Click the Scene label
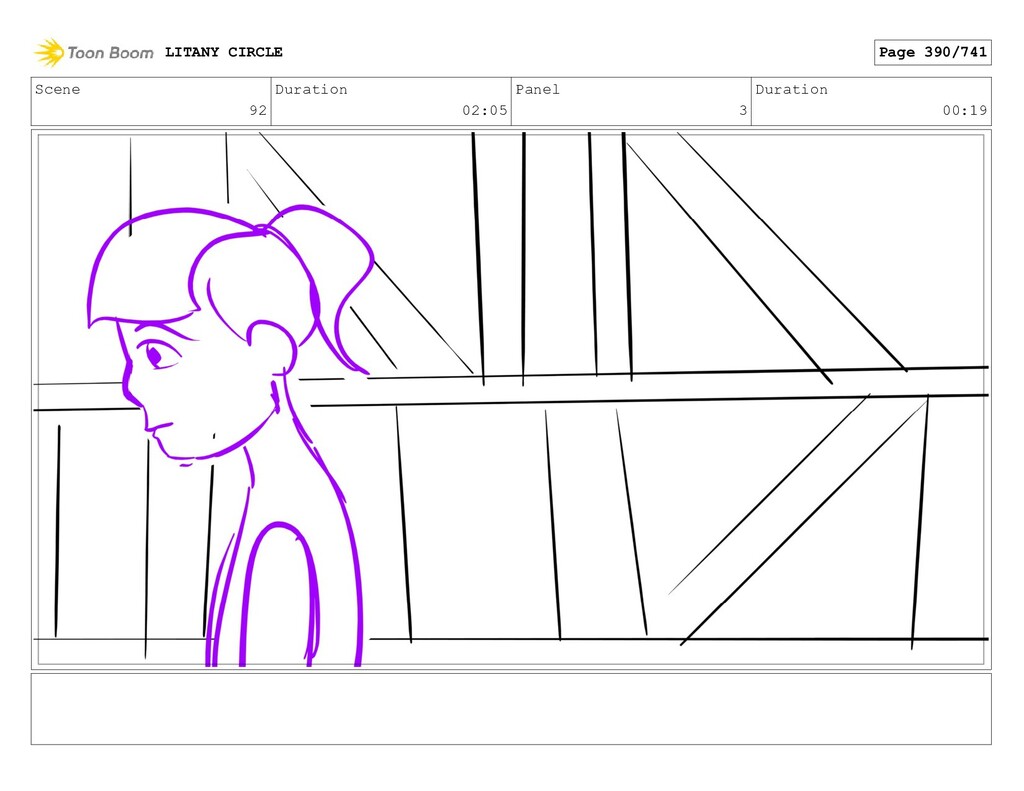 [57, 89]
